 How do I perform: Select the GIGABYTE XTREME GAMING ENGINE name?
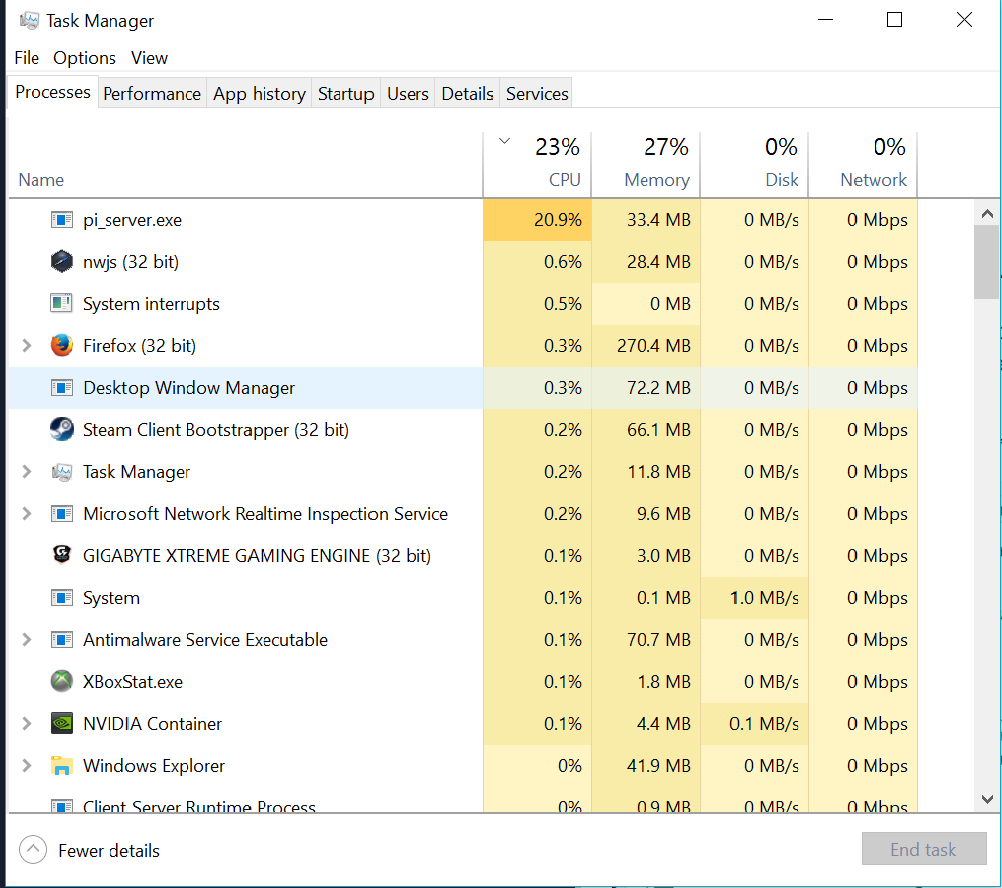tap(257, 556)
